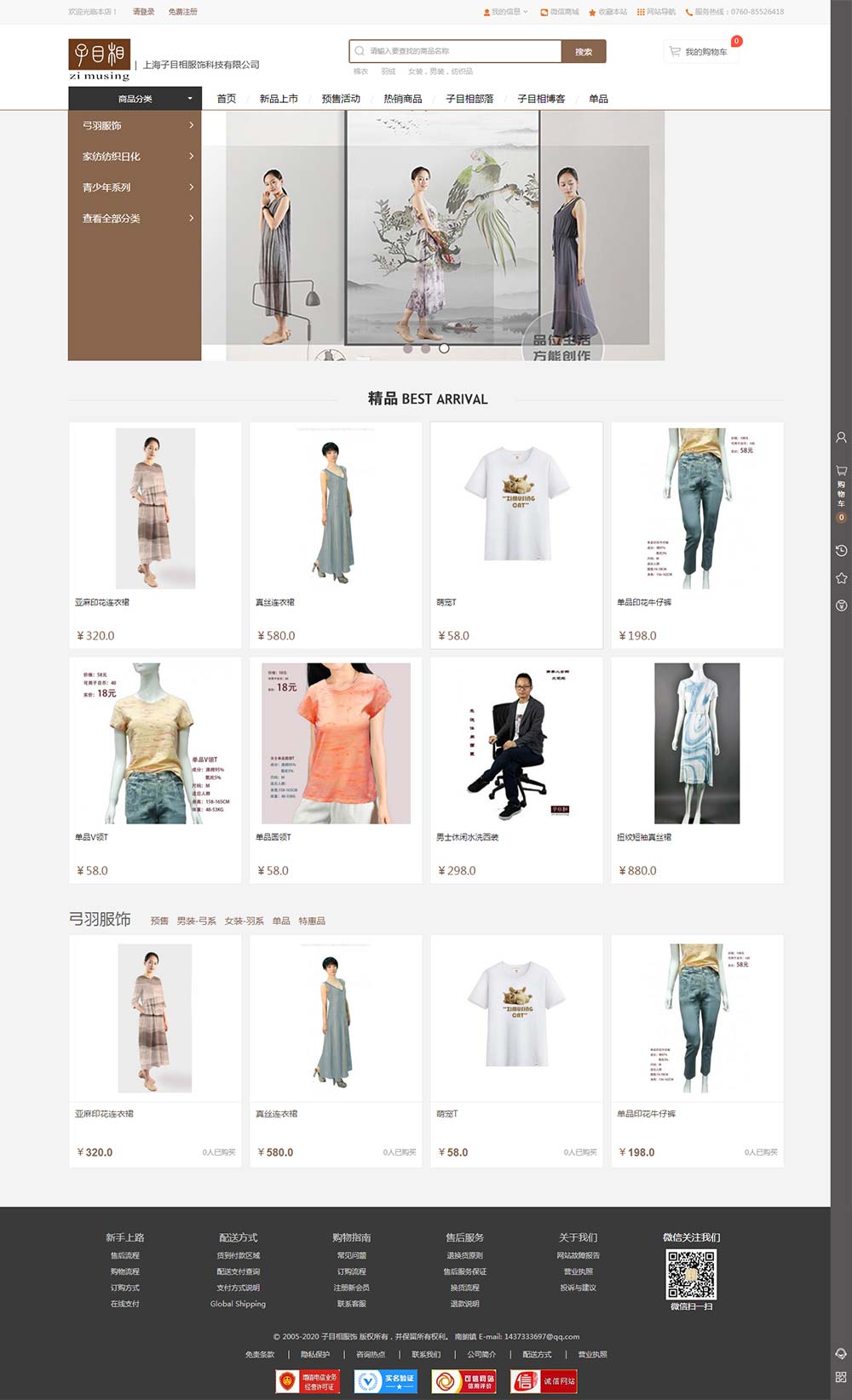Expand the 我的信息 dropdown menu

(506, 12)
